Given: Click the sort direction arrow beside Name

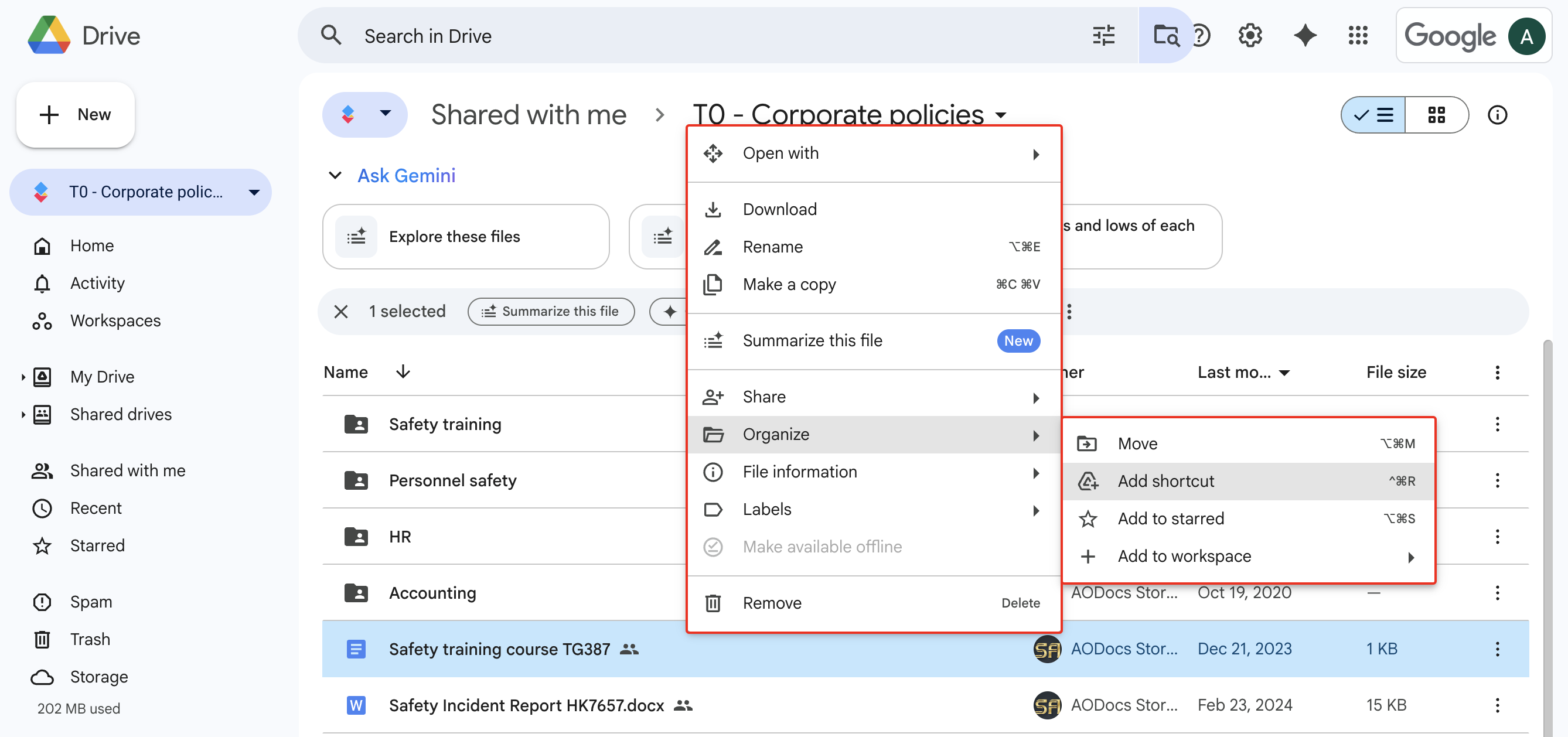Looking at the screenshot, I should [x=403, y=372].
